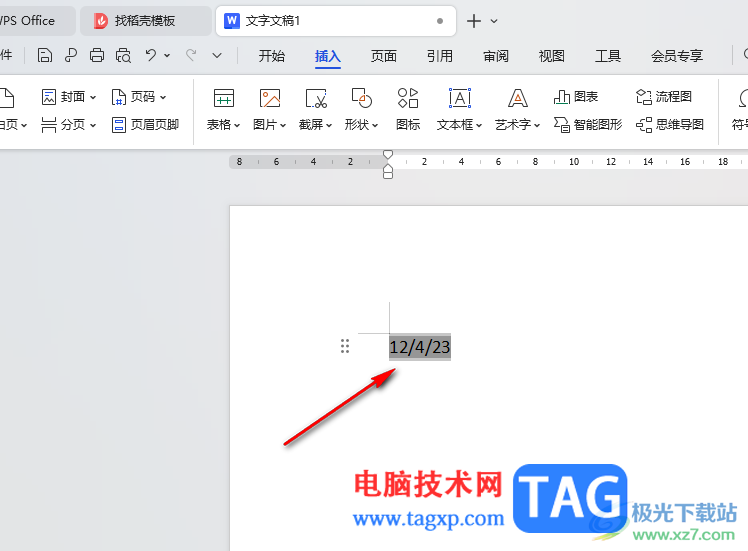Image resolution: width=748 pixels, height=551 pixels.
Task: Expand the 文本框 dropdown label
Action: tap(460, 125)
